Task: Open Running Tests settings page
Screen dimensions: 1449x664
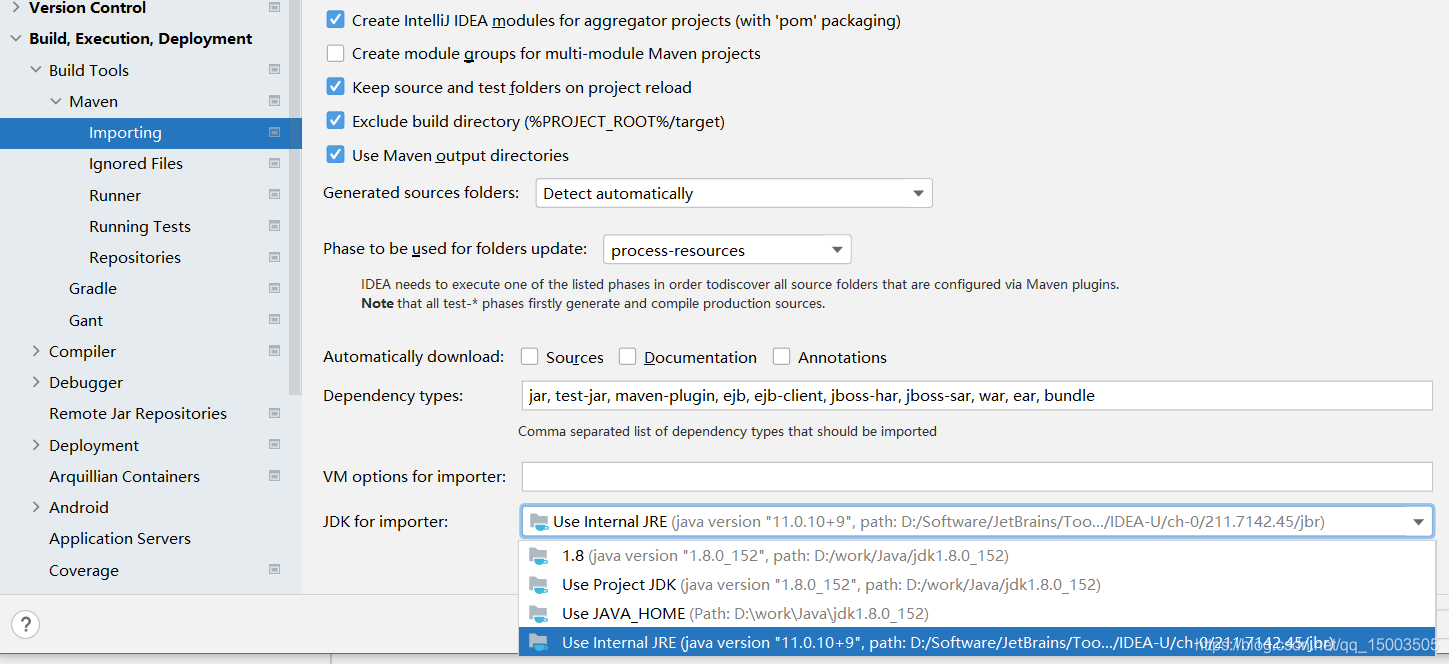Action: (140, 226)
